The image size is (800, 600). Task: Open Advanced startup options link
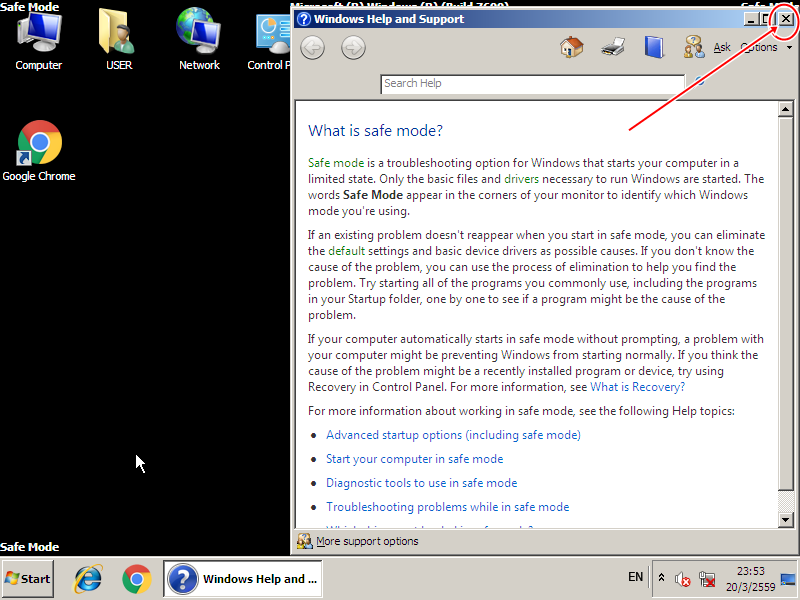pos(453,435)
